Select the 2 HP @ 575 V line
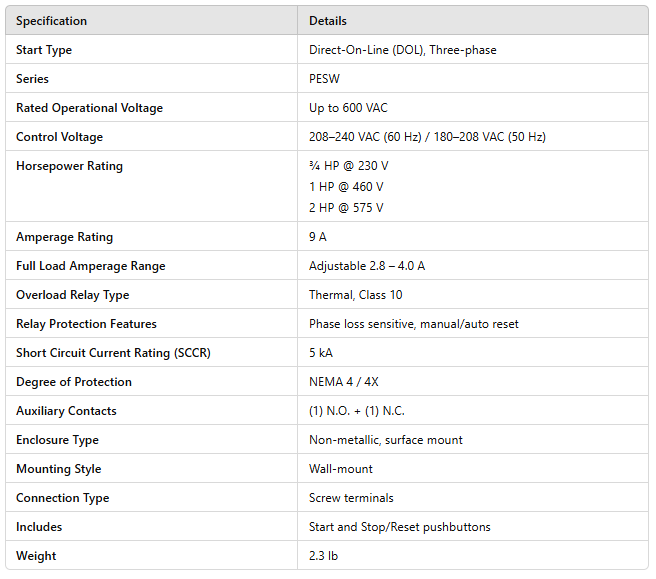 (346, 208)
